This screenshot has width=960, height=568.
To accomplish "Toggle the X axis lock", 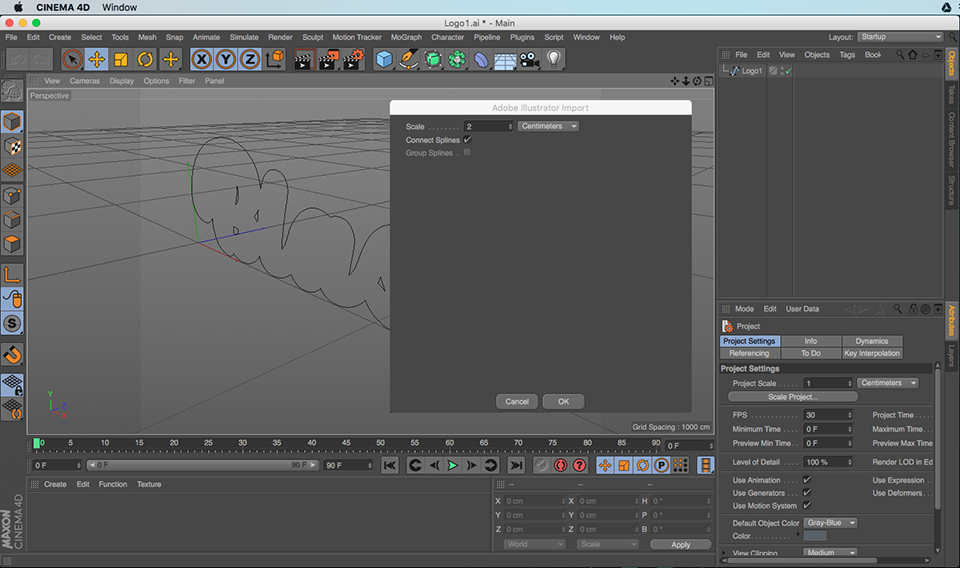I will tap(201, 59).
